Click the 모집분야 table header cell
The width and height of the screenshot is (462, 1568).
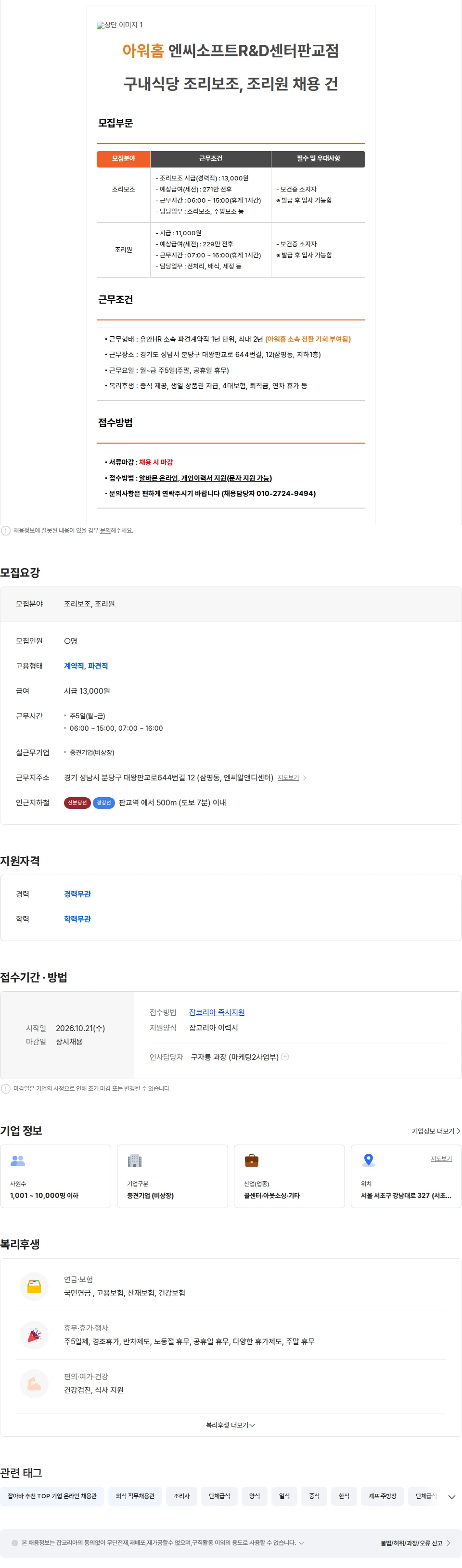124,159
